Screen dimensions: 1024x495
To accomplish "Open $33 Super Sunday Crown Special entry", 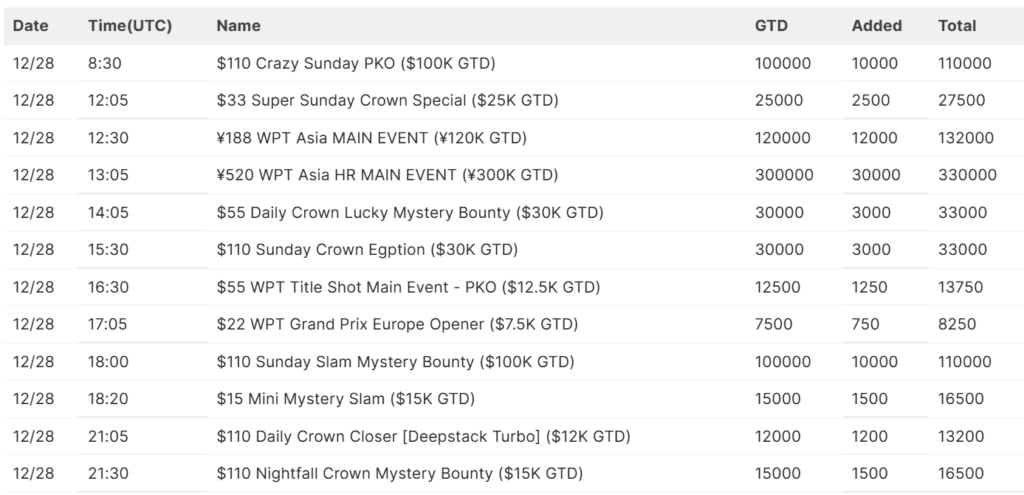I will [387, 100].
